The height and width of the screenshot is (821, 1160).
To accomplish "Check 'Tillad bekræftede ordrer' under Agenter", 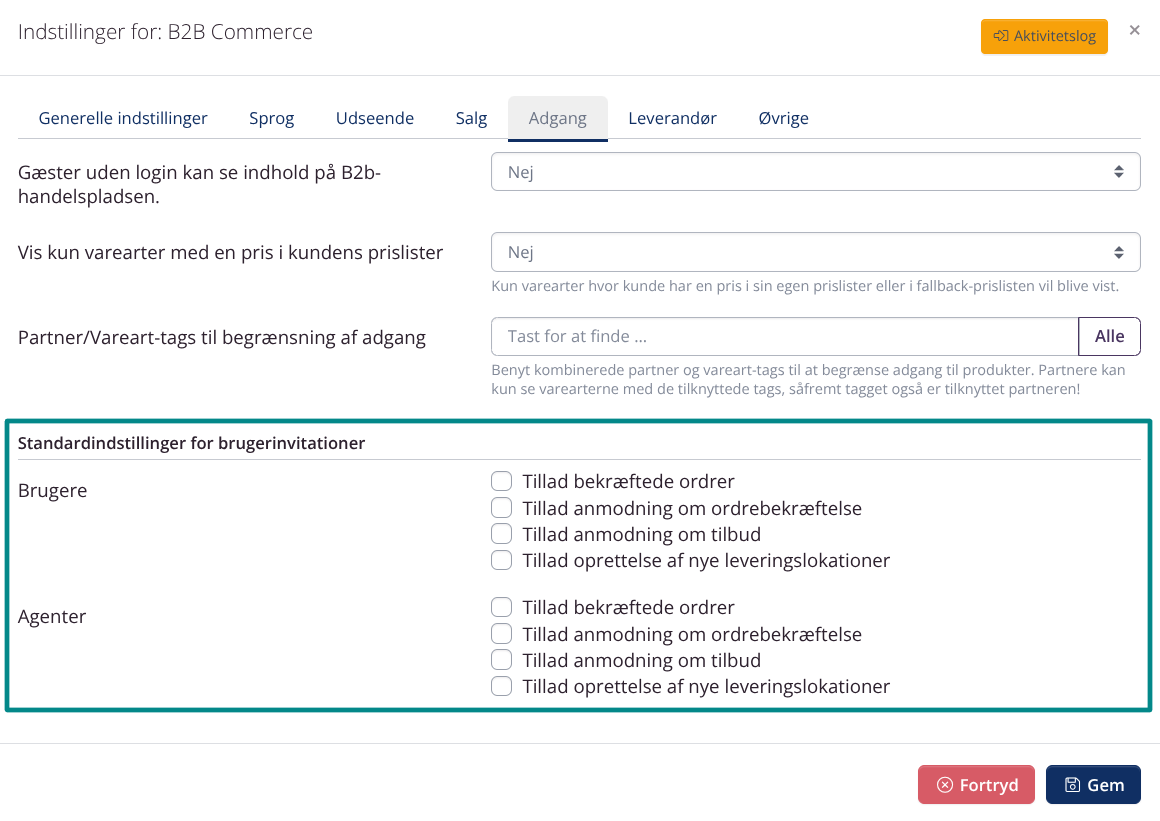I will (501, 607).
